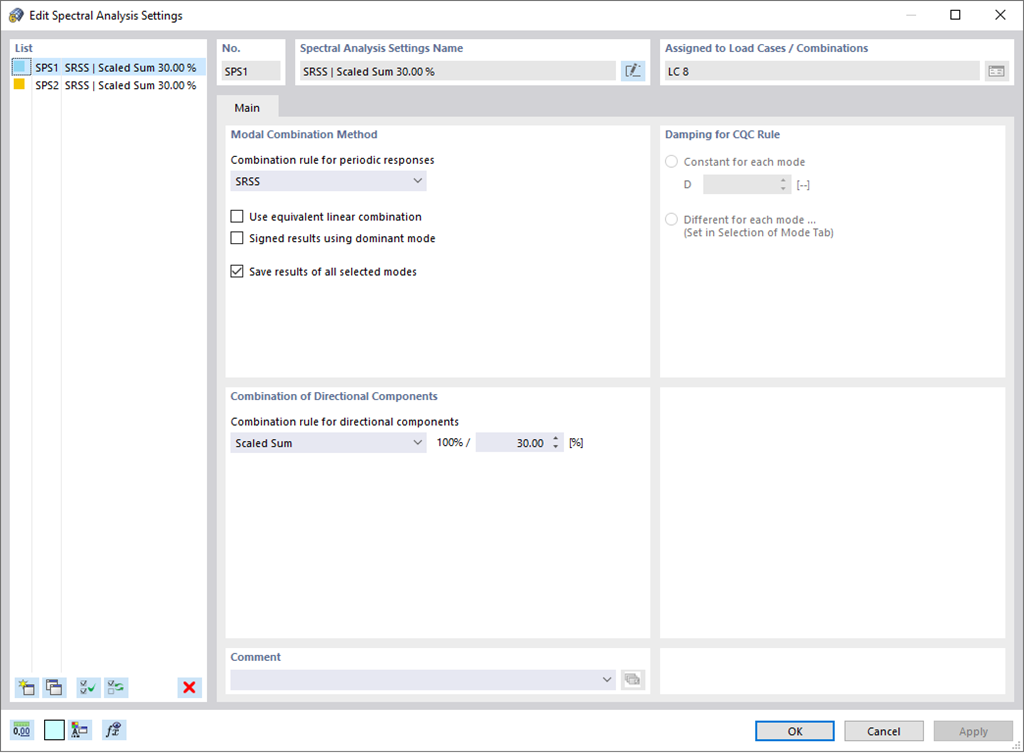
Task: Select all entries in the list
Action: (87, 687)
